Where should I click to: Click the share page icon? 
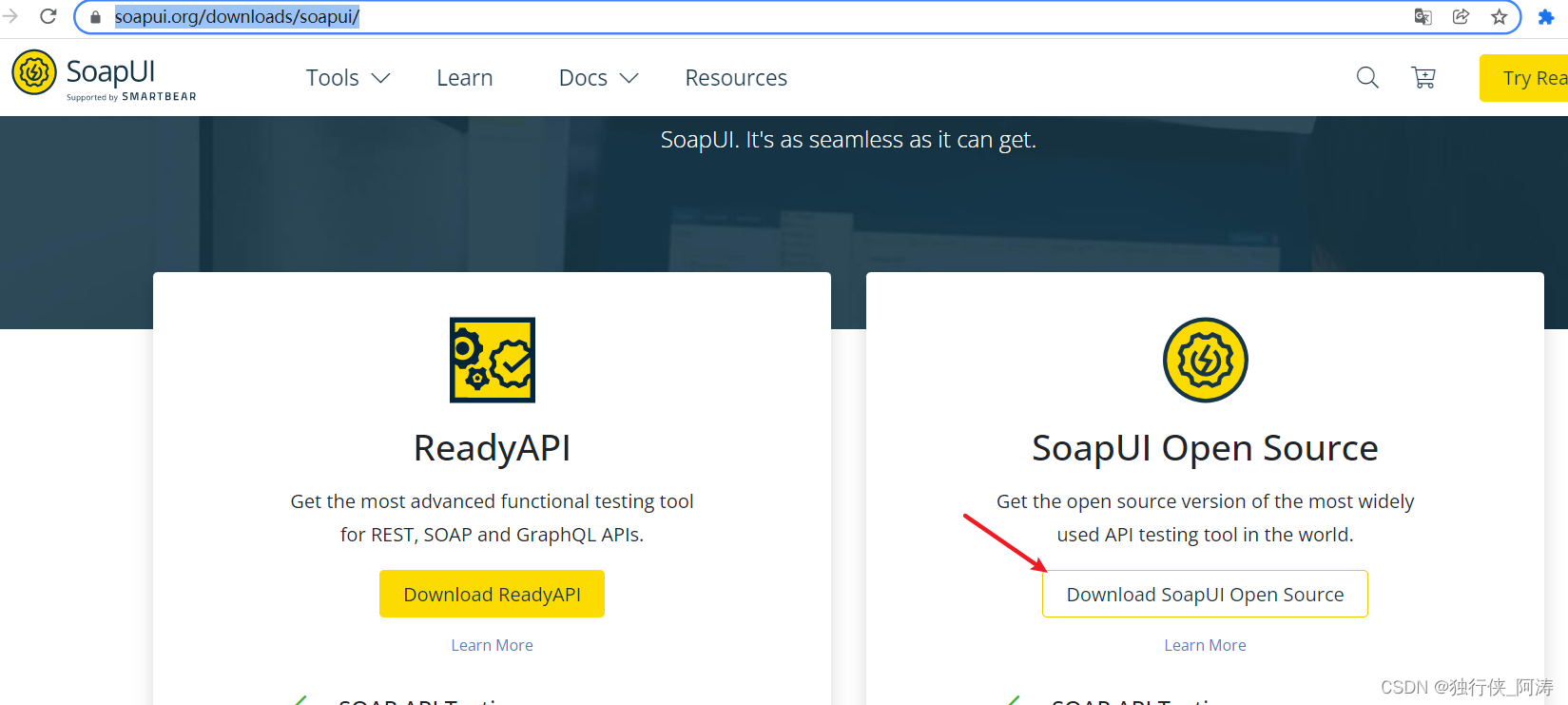point(1462,16)
